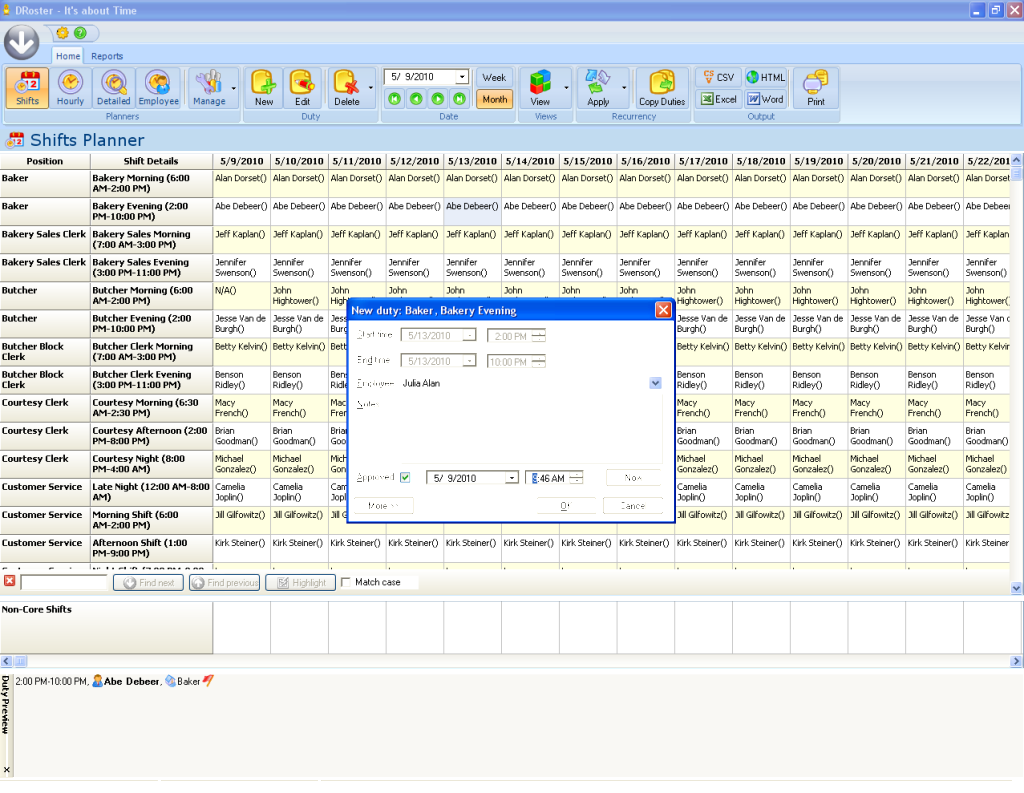Click inside the Notes text area
The image size is (1024, 793).
pyautogui.click(x=530, y=428)
